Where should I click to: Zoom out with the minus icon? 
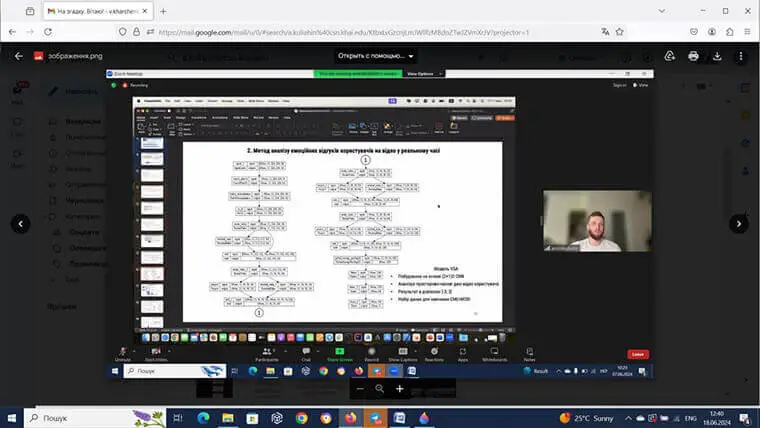(360, 388)
